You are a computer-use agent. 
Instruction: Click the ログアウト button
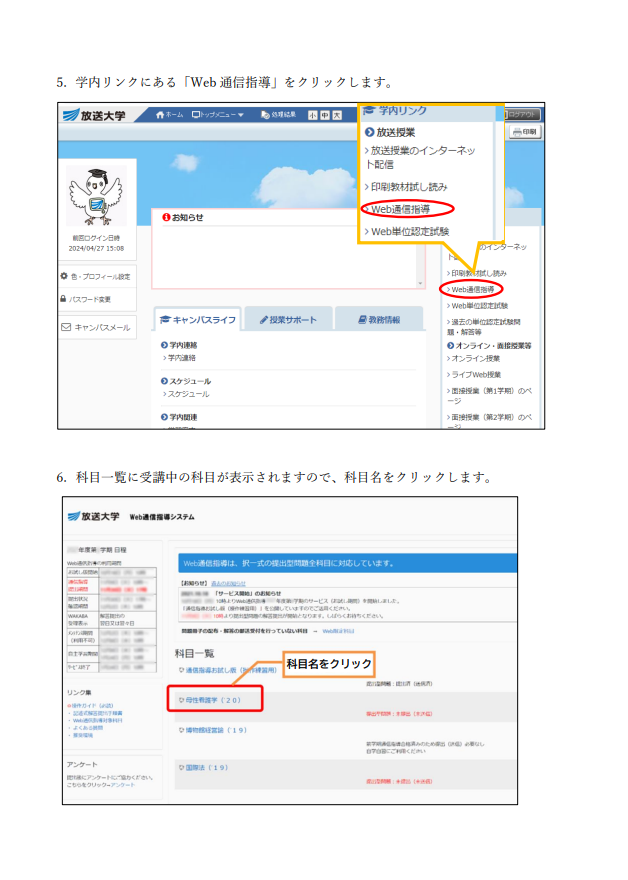point(523,114)
